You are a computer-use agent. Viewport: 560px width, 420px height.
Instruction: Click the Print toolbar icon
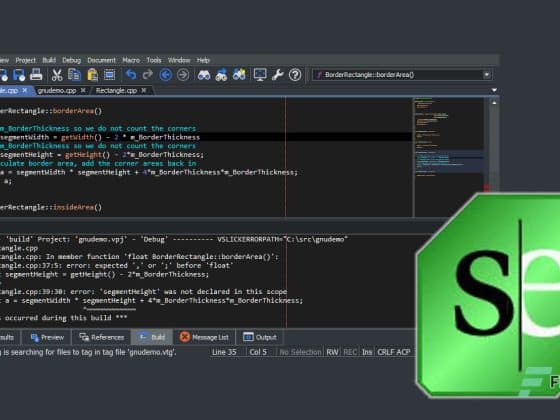pyautogui.click(x=36, y=75)
